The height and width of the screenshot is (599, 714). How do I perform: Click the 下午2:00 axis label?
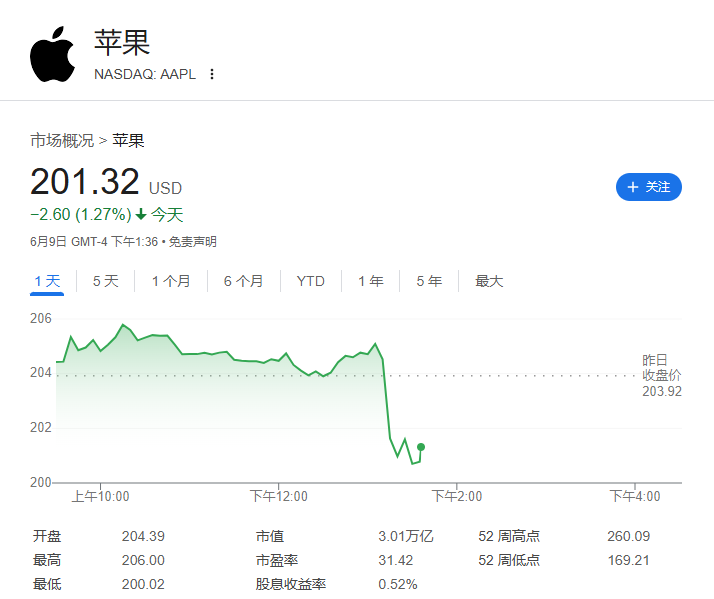[x=457, y=496]
